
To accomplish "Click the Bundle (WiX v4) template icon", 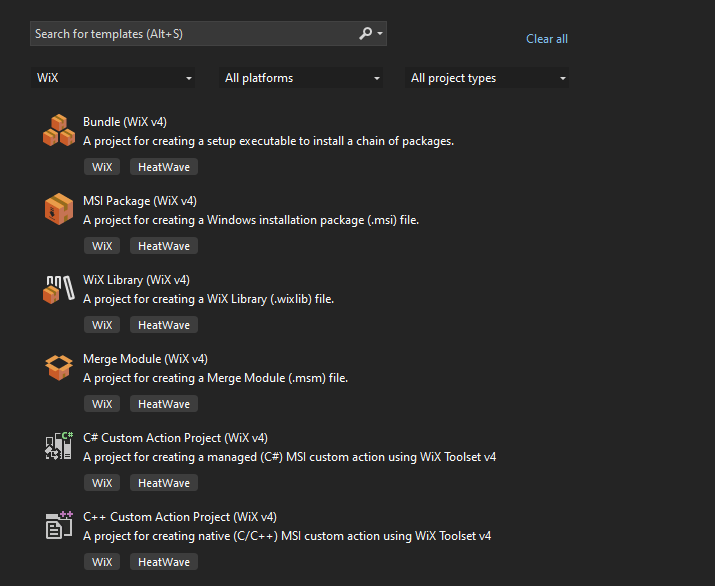I will click(58, 131).
